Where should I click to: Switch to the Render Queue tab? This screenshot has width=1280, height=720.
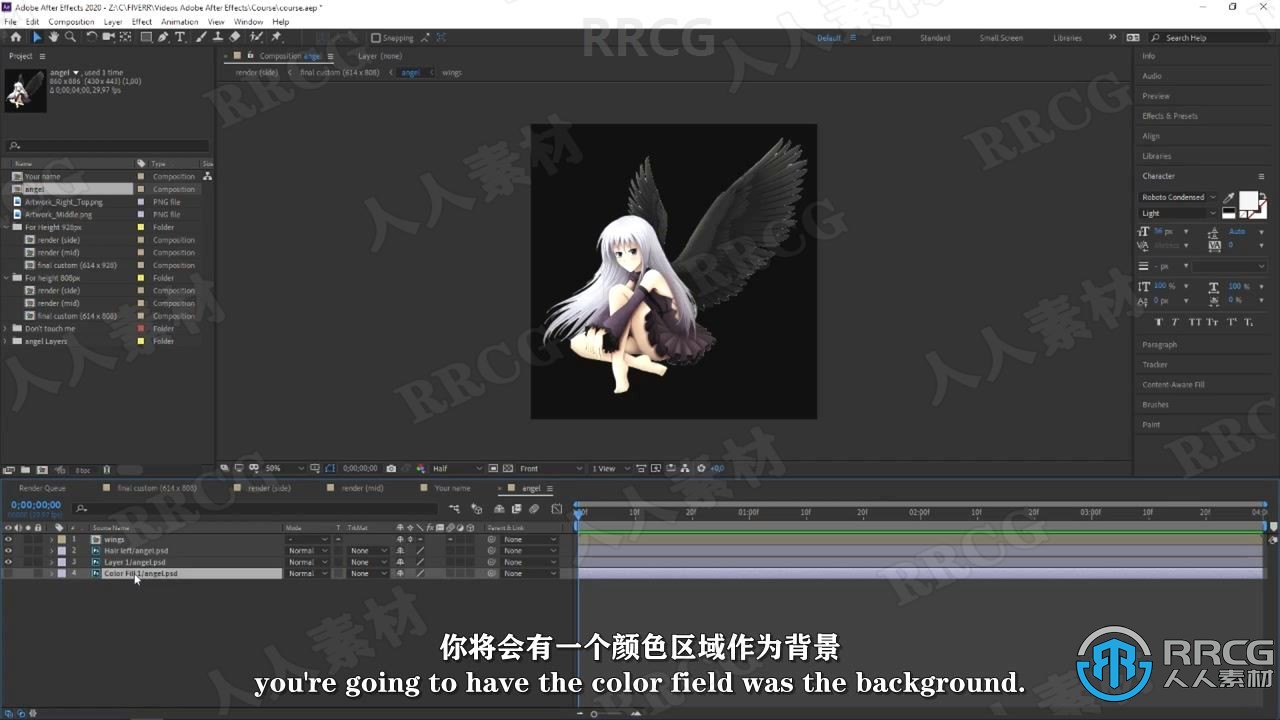coord(42,488)
